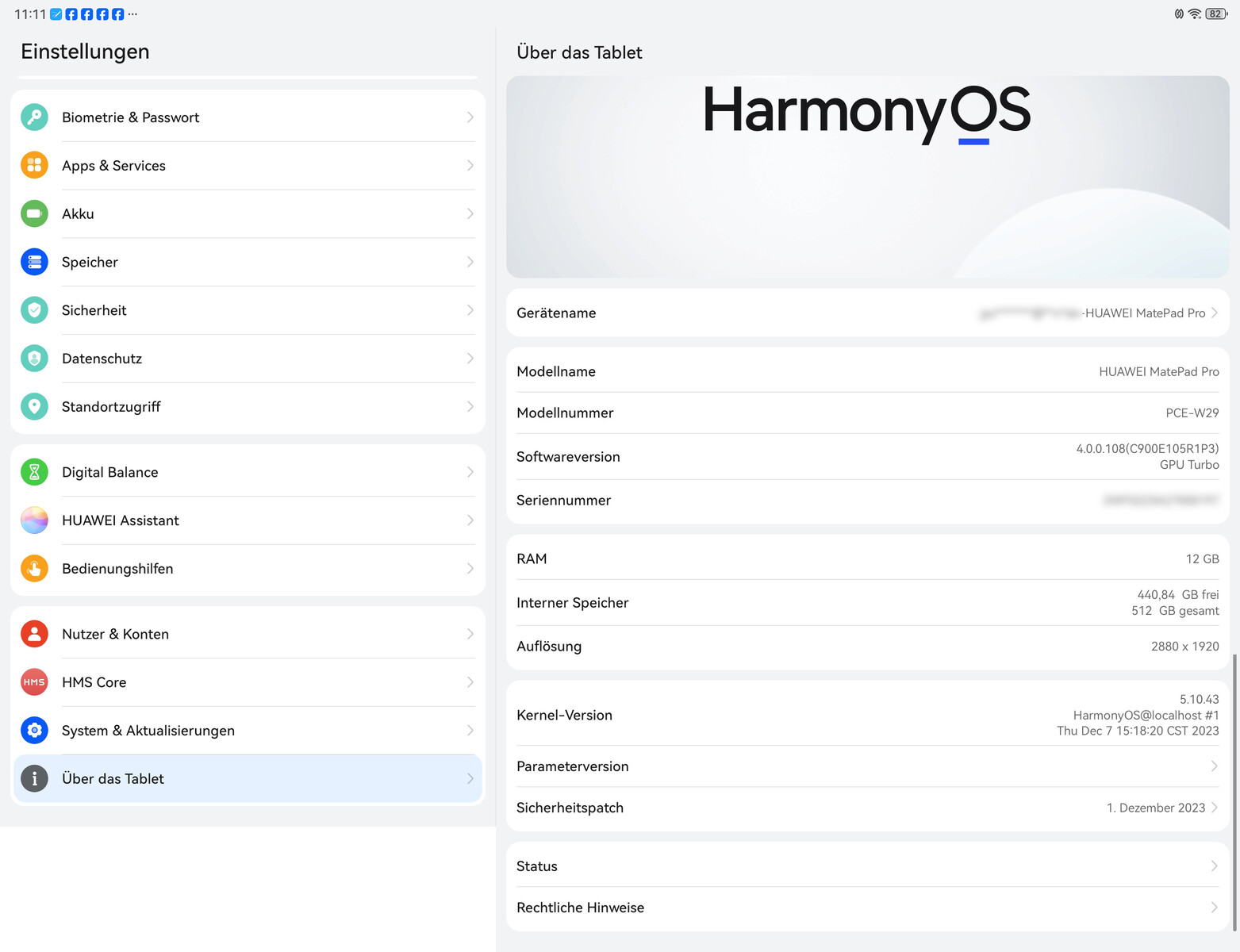Tap the notification overflow dots
Screen dimensions: 1240x952
click(132, 14)
